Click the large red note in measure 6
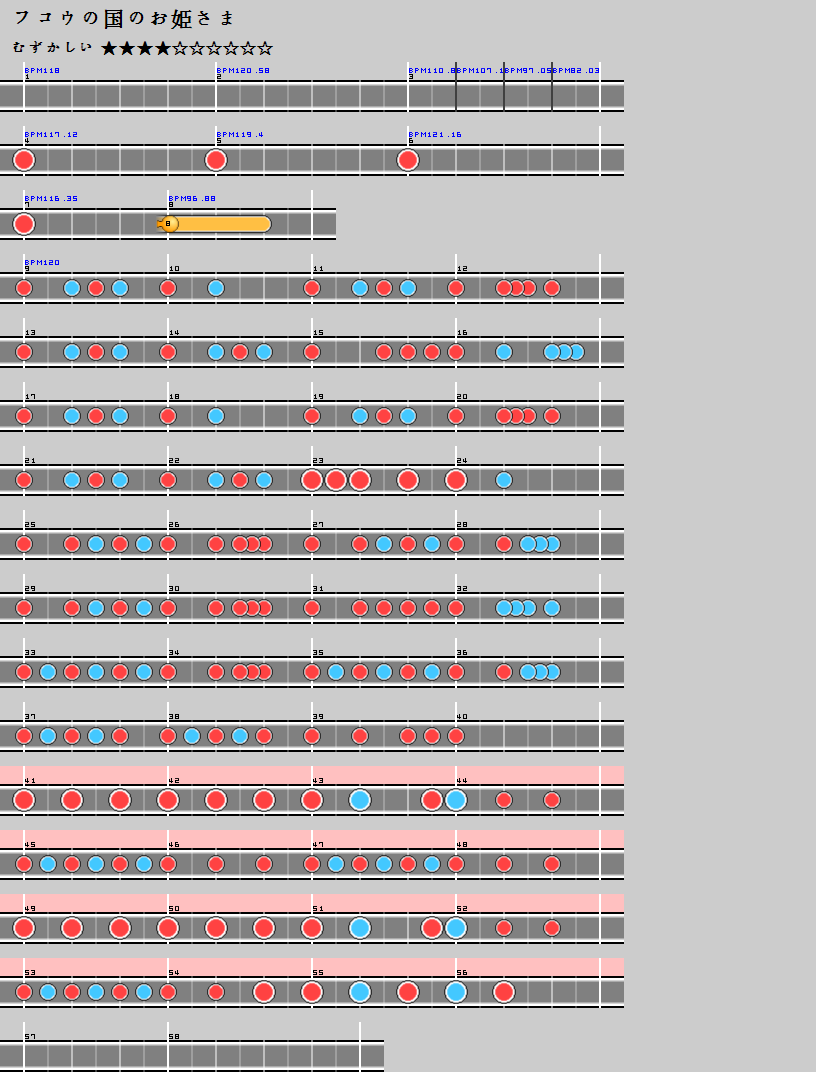 click(x=407, y=160)
